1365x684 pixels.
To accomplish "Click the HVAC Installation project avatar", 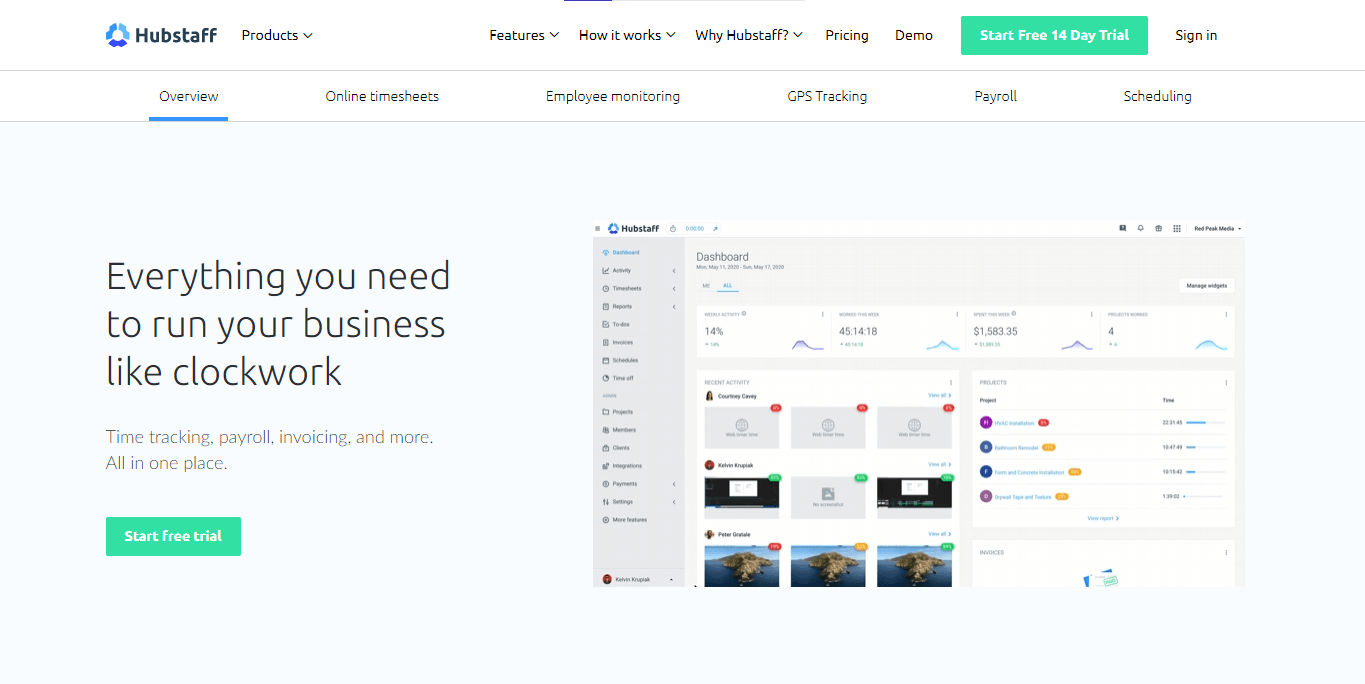I will [x=986, y=423].
